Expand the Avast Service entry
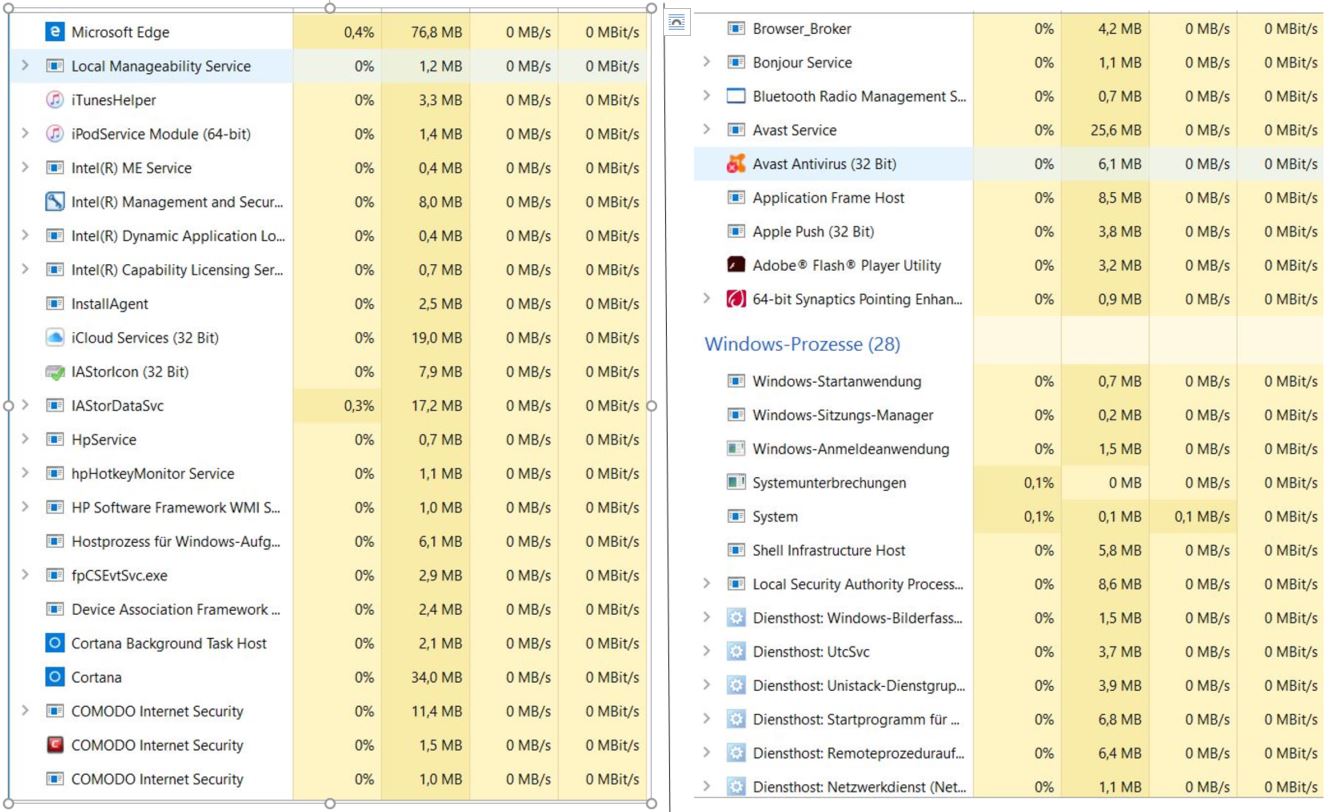The width and height of the screenshot is (1331, 812). pos(707,130)
